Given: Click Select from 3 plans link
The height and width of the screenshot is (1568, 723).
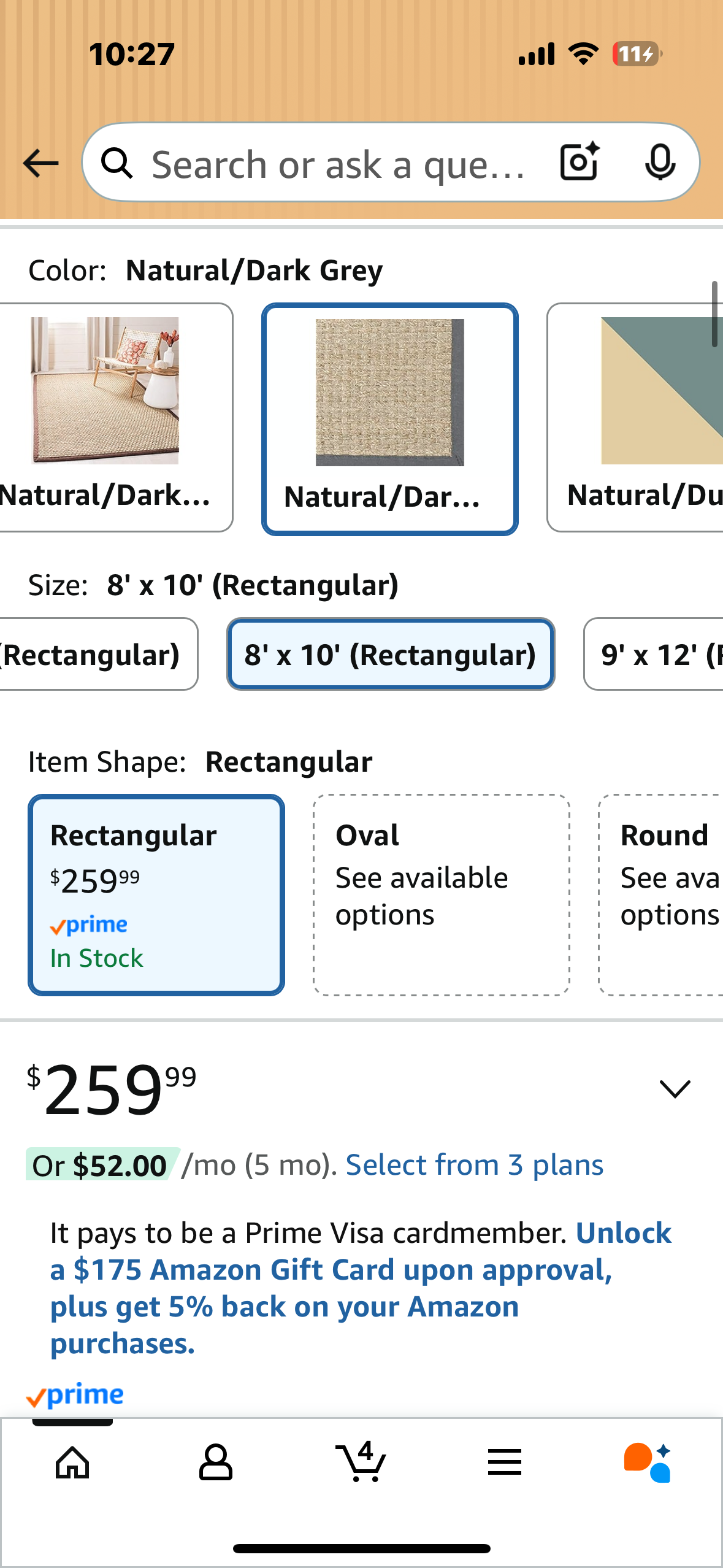Looking at the screenshot, I should pos(474,1164).
